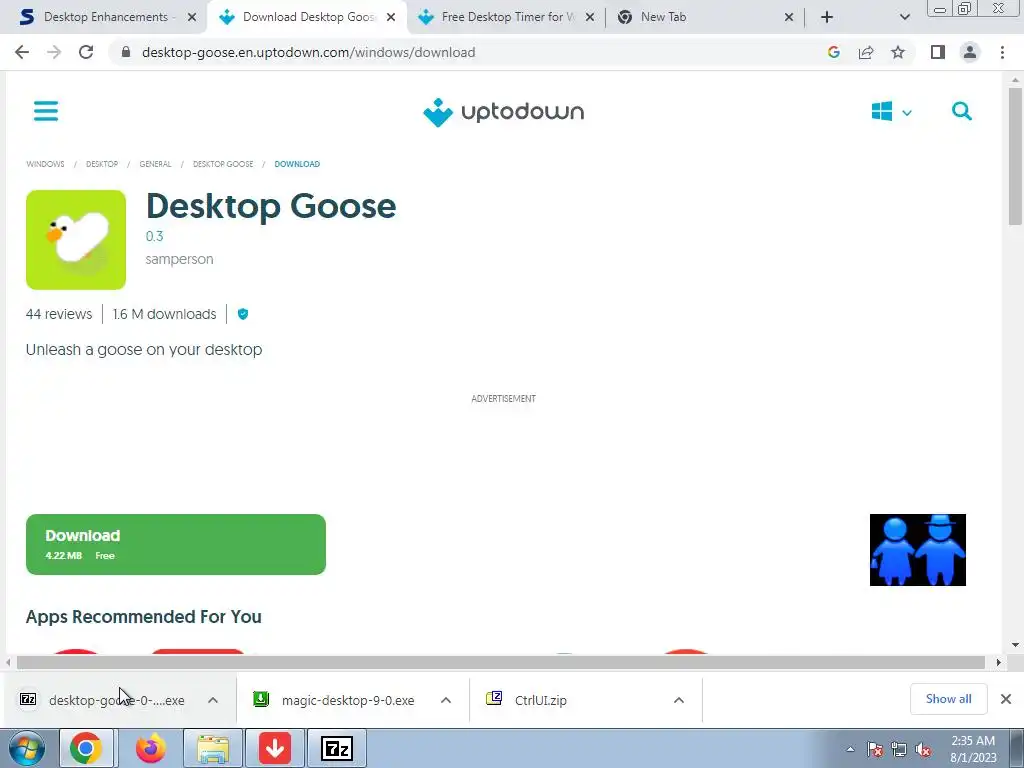Go back to previous page

coord(22,52)
